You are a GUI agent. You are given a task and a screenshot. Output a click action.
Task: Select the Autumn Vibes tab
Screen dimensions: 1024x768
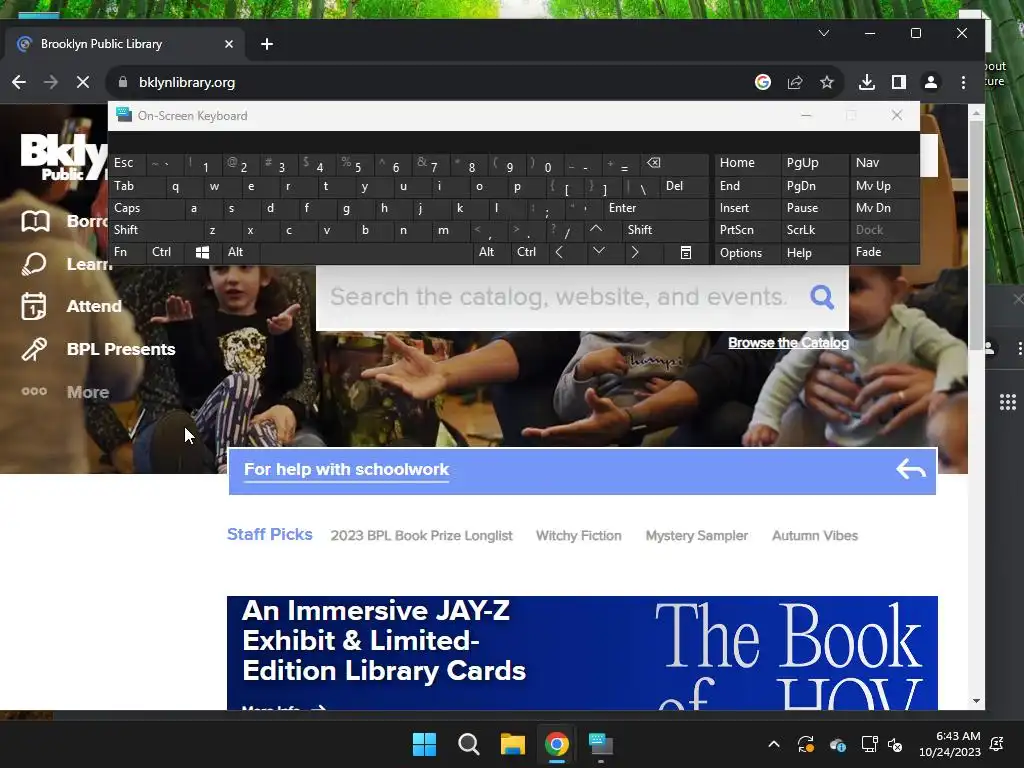coord(815,536)
